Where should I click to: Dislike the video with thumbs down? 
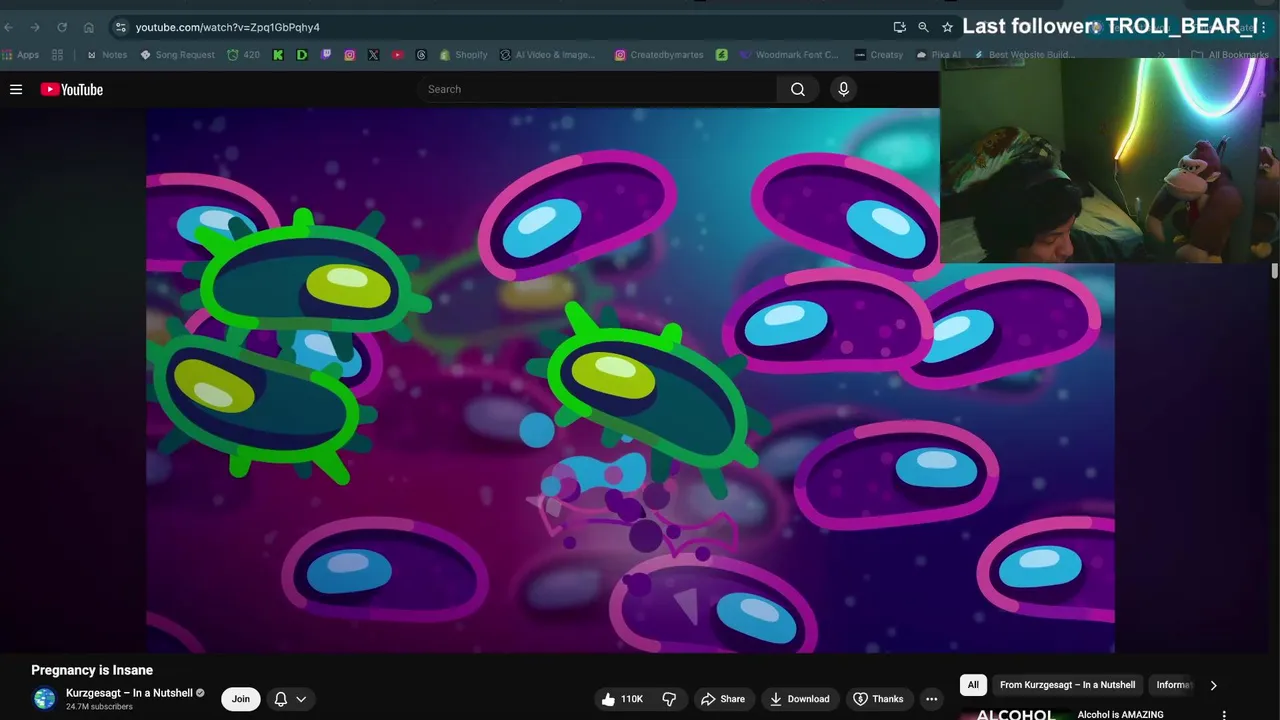pos(670,699)
